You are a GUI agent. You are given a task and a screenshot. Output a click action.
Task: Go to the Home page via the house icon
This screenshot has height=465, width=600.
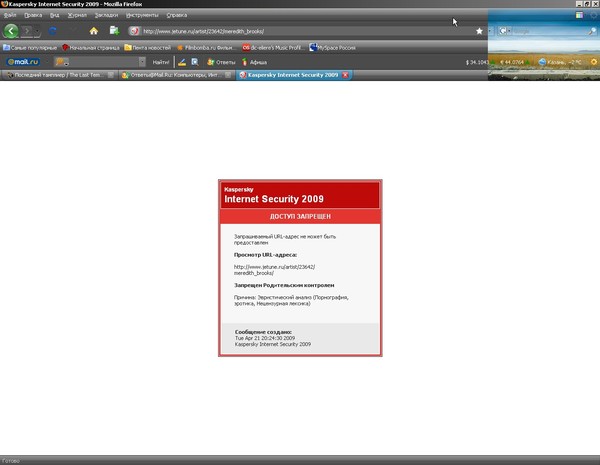[94, 31]
